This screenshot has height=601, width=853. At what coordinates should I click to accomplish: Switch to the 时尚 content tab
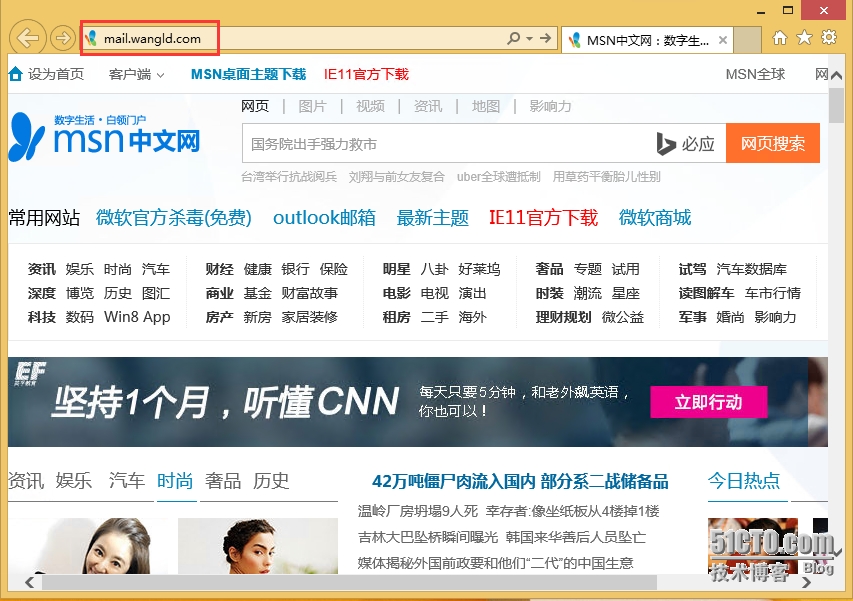[x=175, y=481]
